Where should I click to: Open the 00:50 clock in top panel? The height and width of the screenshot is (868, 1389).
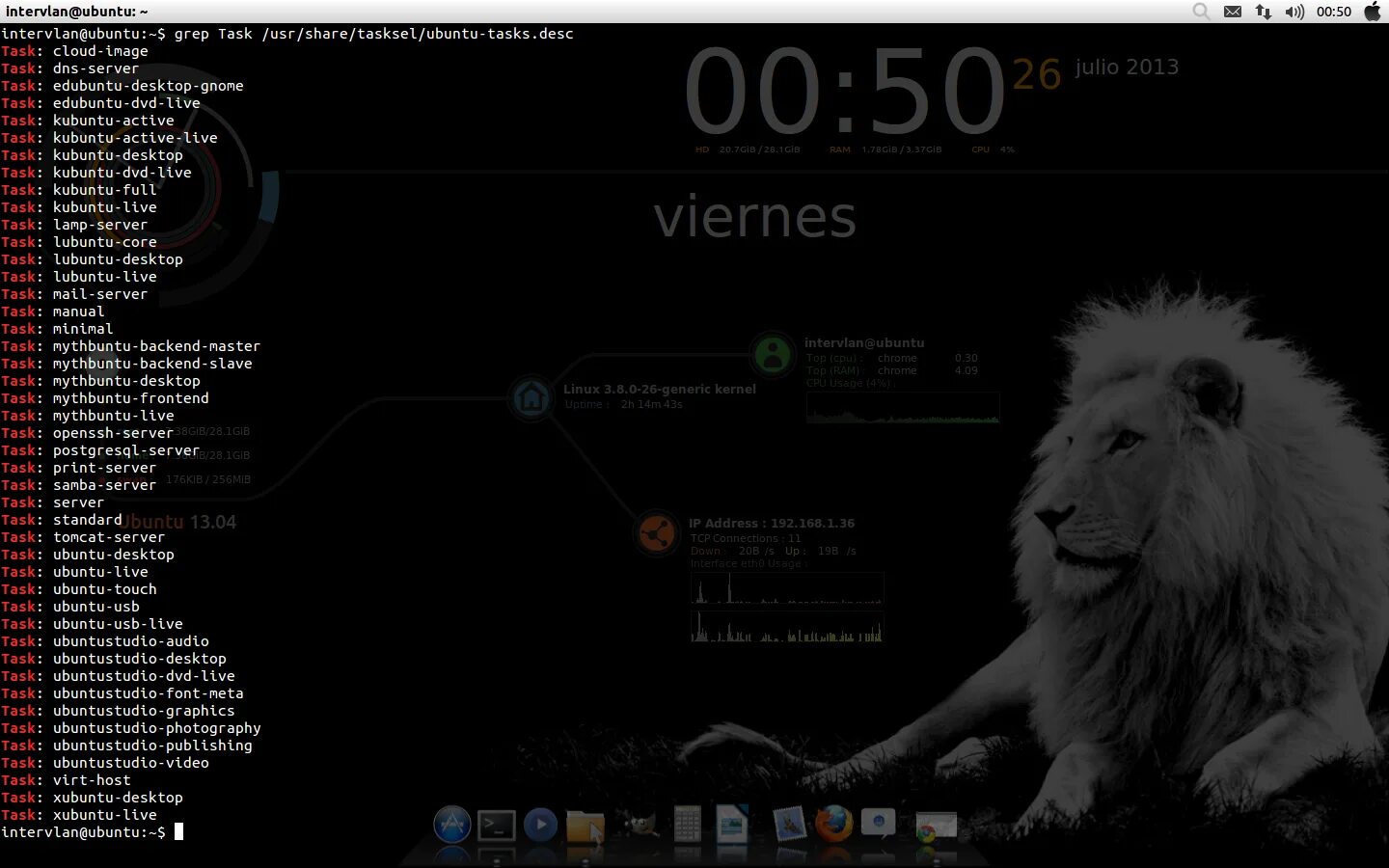tap(1333, 12)
